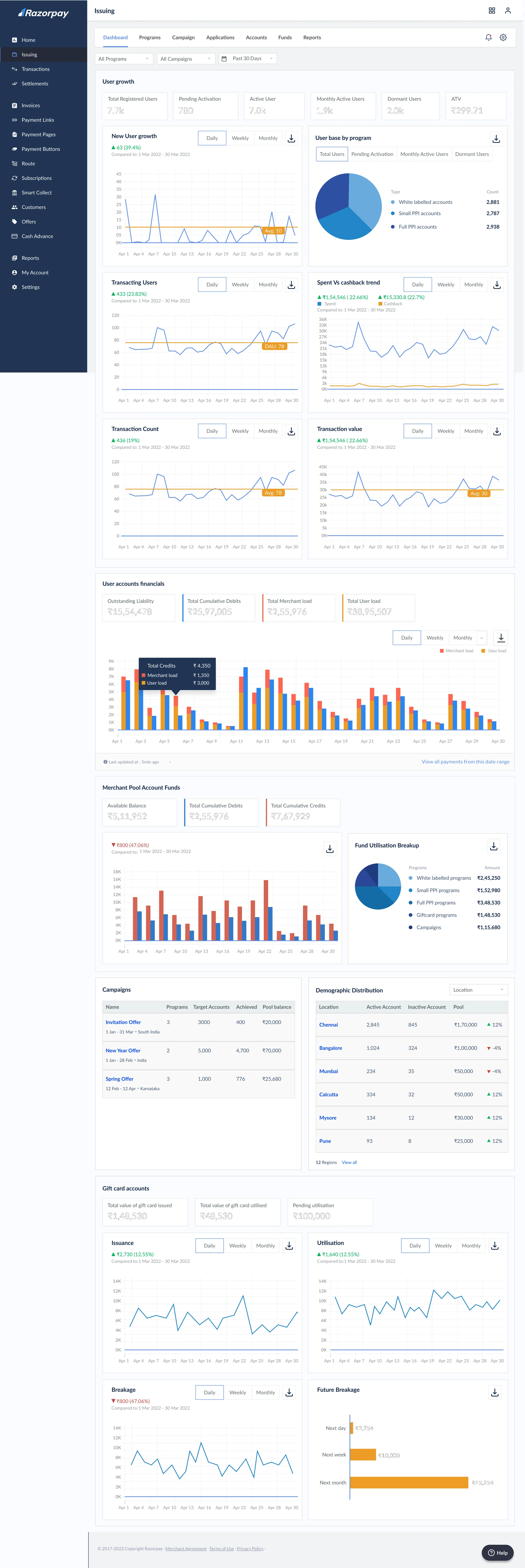The image size is (525, 1568).
Task: Download the New User growth chart
Action: click(291, 138)
